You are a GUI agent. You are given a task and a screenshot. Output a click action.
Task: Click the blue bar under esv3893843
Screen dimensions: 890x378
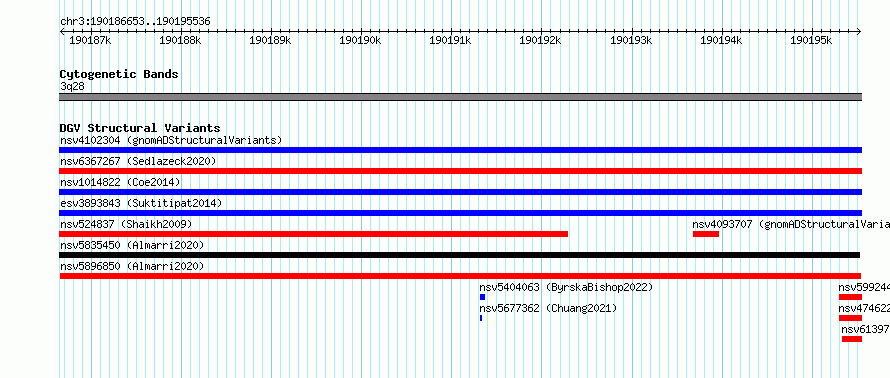coord(460,213)
